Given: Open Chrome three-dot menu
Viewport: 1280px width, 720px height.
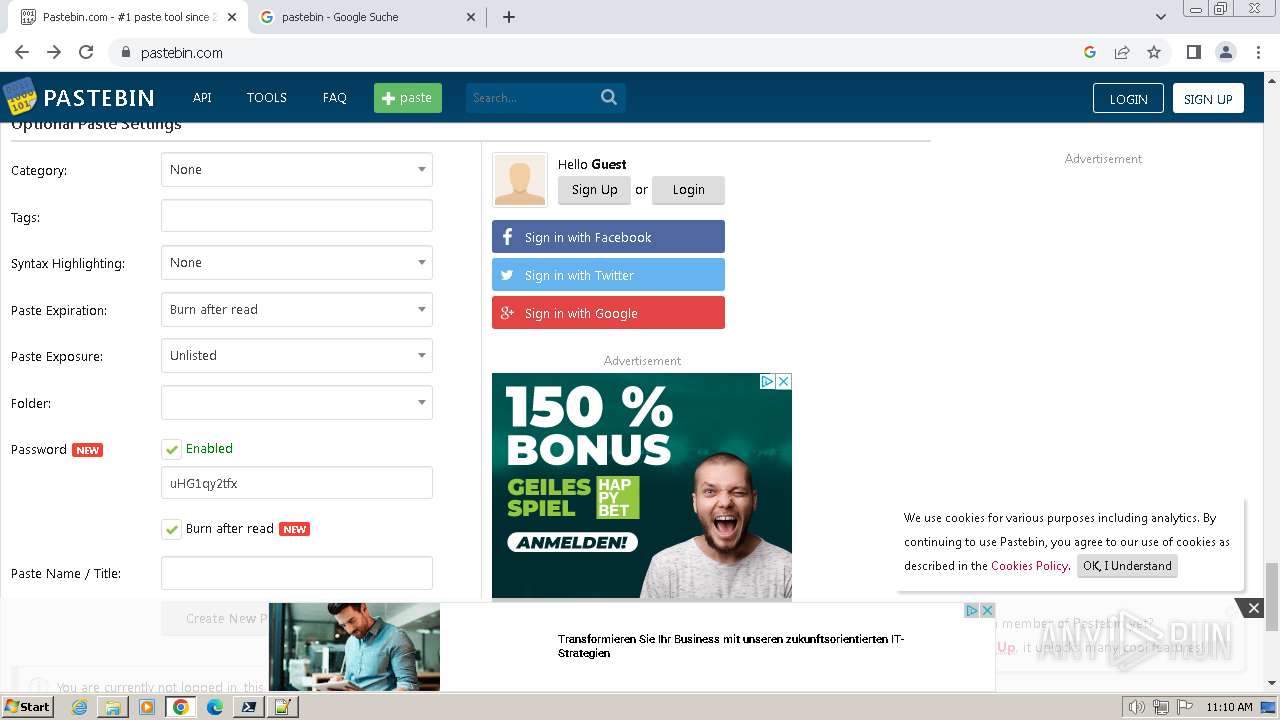Looking at the screenshot, I should click(x=1257, y=52).
